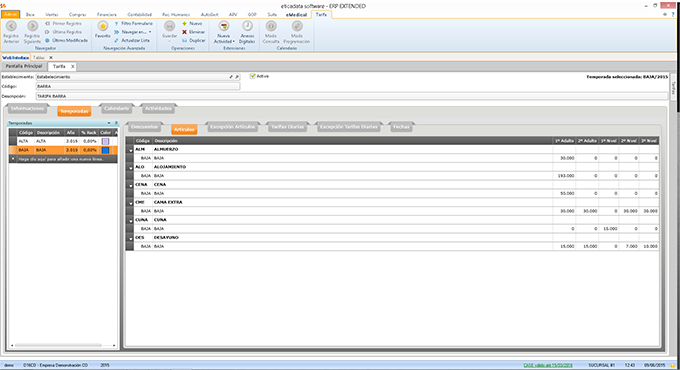
Task: Collapse the ALMUERZO group
Action: [x=131, y=150]
